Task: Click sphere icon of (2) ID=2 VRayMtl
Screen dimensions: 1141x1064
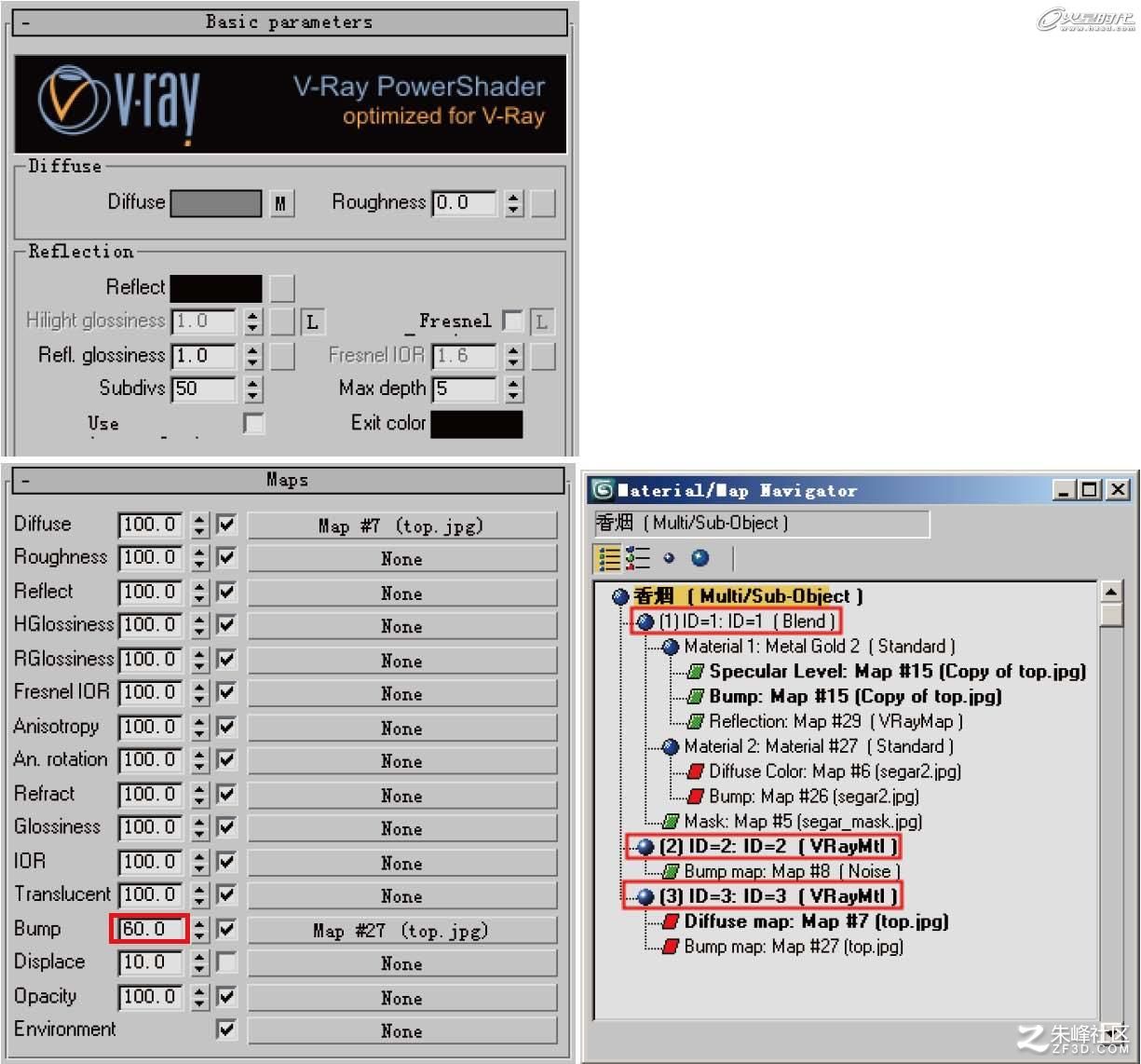Action: pyautogui.click(x=645, y=847)
